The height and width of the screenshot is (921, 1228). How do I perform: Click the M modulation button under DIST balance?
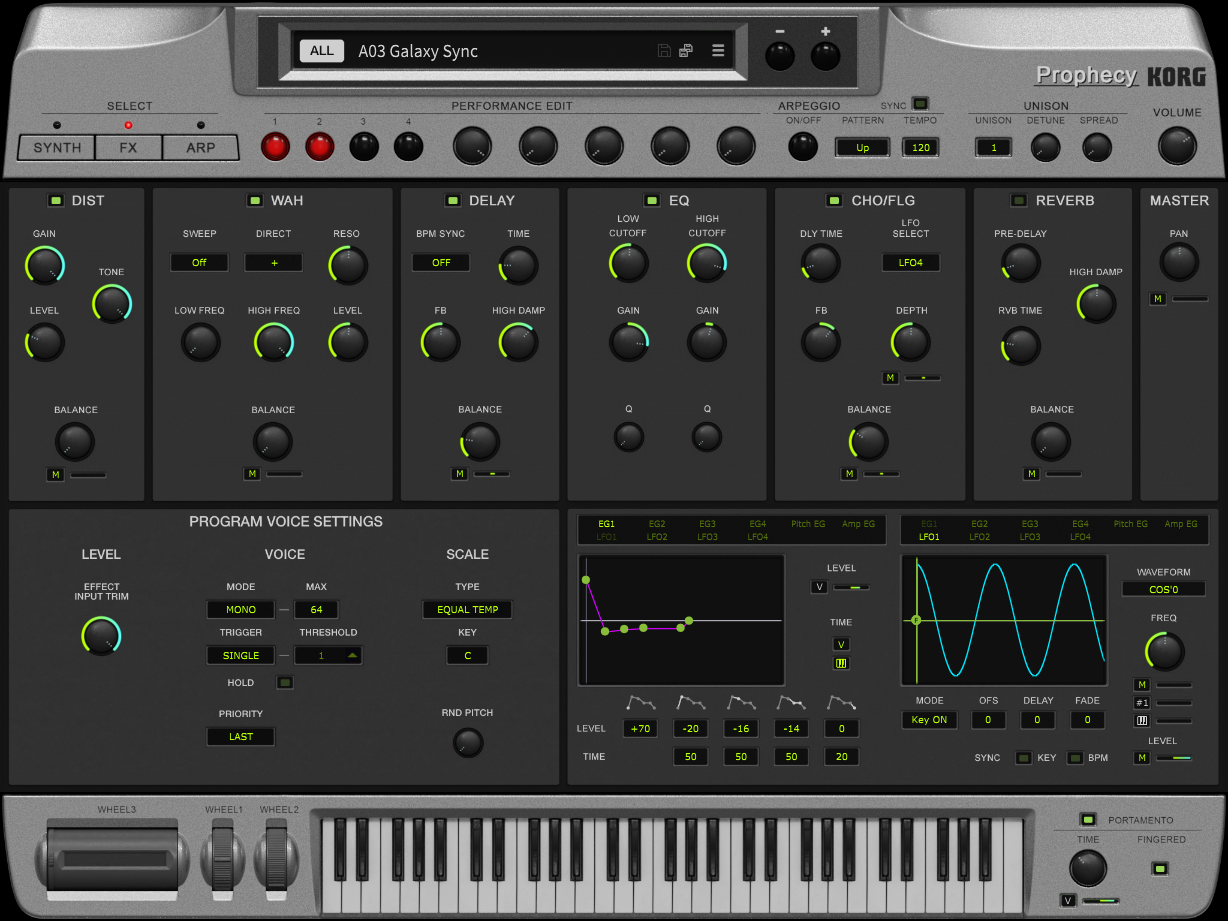(x=55, y=474)
